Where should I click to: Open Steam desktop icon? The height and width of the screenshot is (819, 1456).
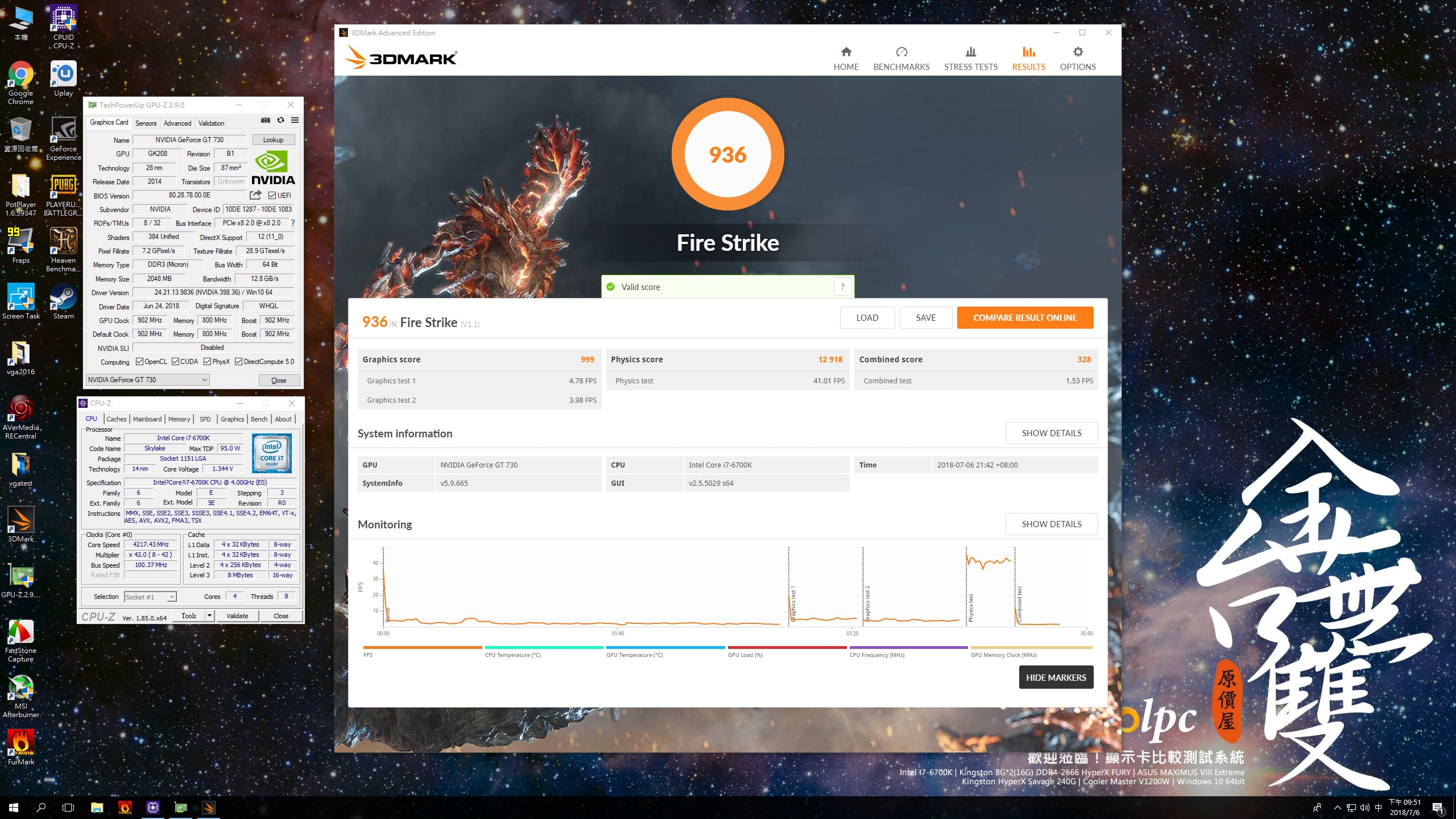point(63,301)
